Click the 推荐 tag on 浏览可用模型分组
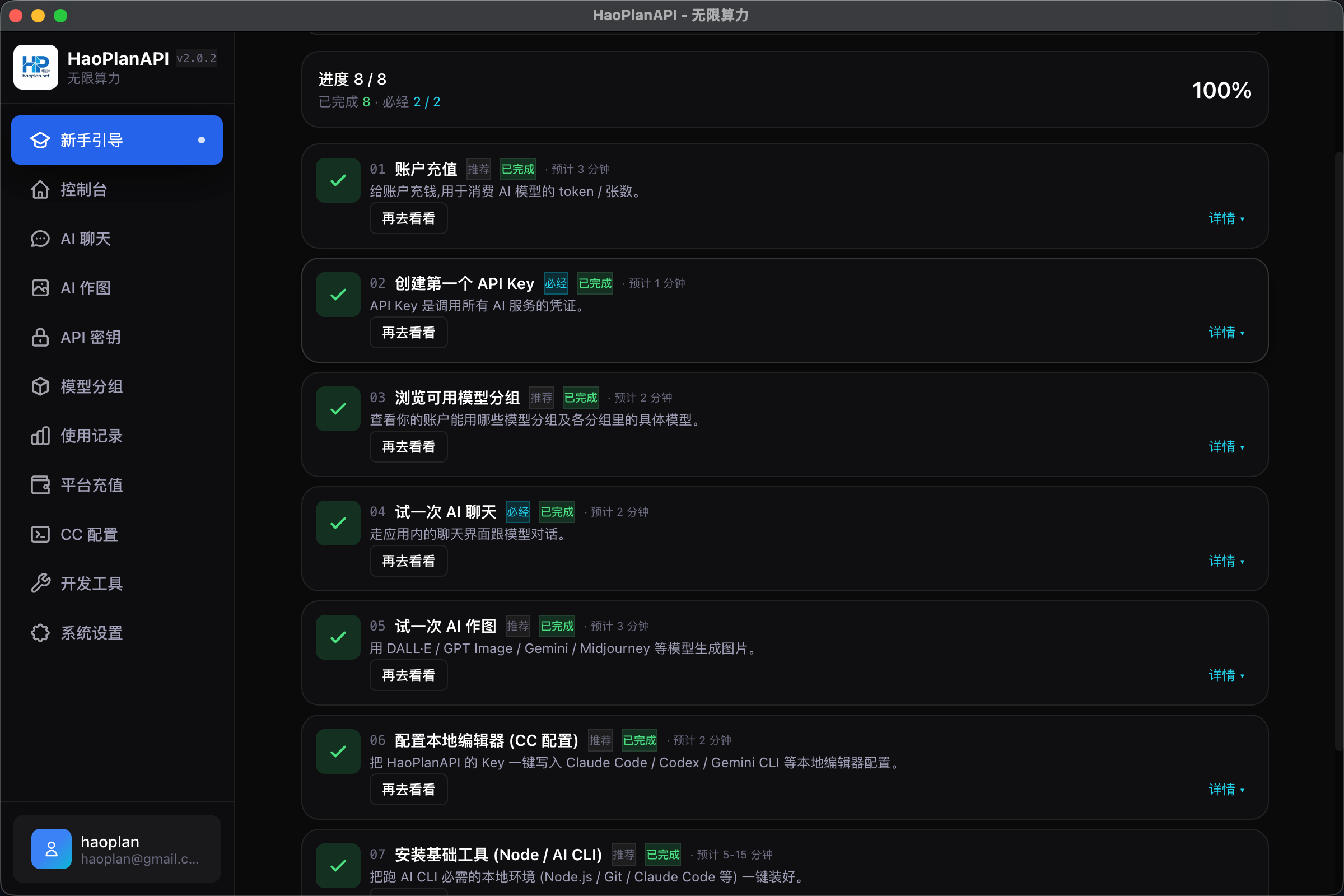This screenshot has width=1344, height=896. (541, 398)
